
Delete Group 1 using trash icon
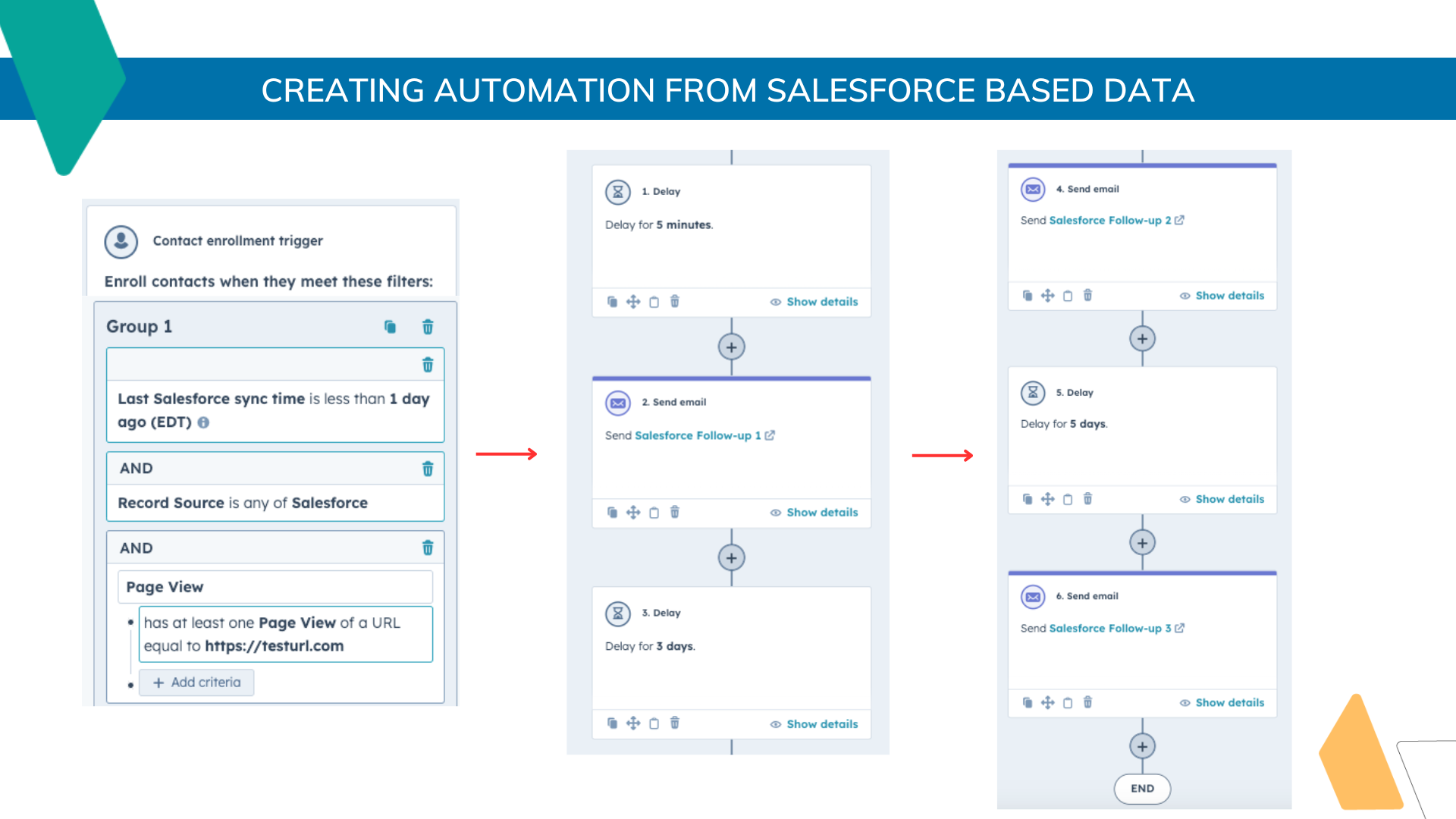[x=428, y=327]
